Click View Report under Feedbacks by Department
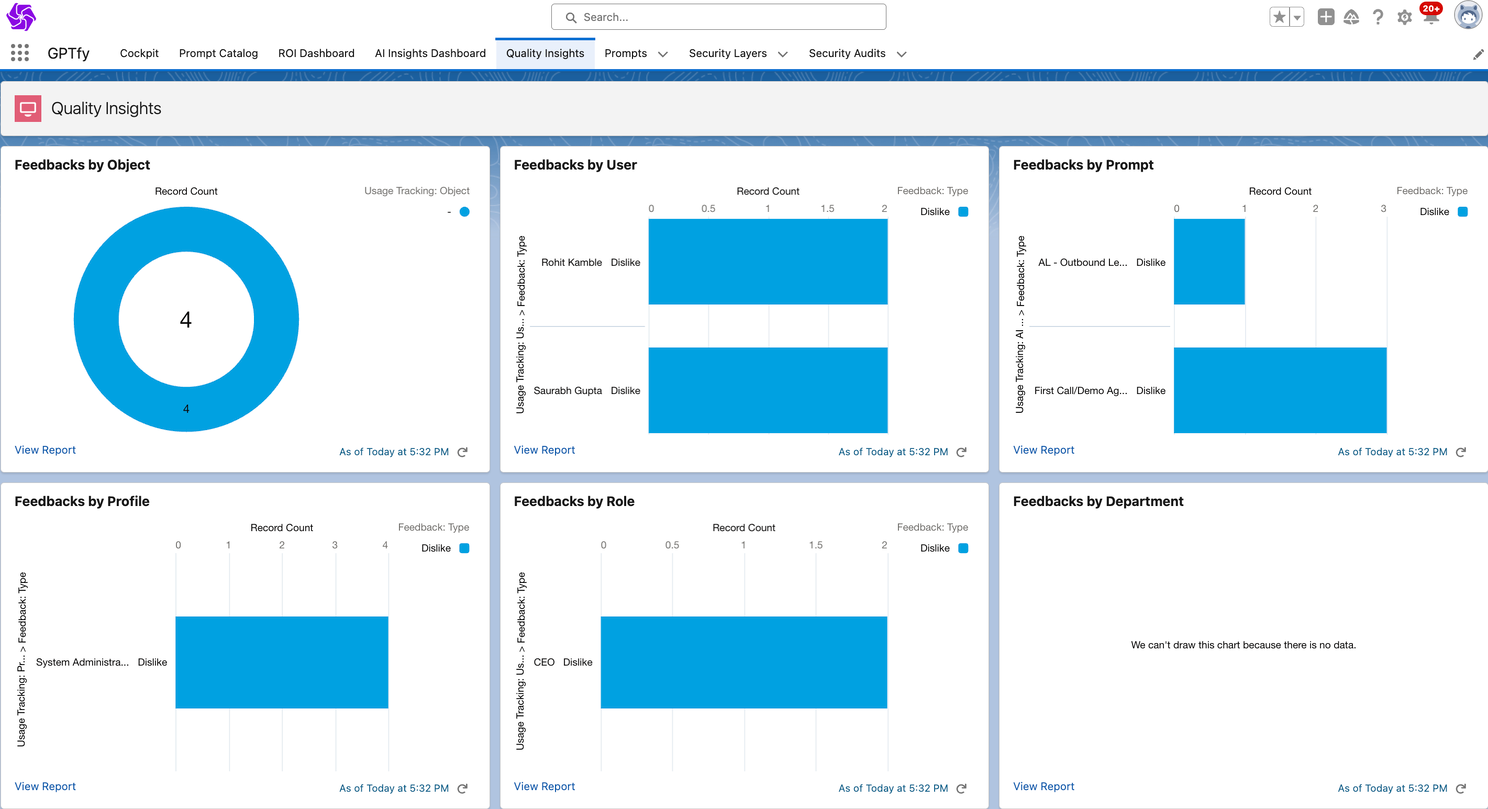 point(1043,787)
